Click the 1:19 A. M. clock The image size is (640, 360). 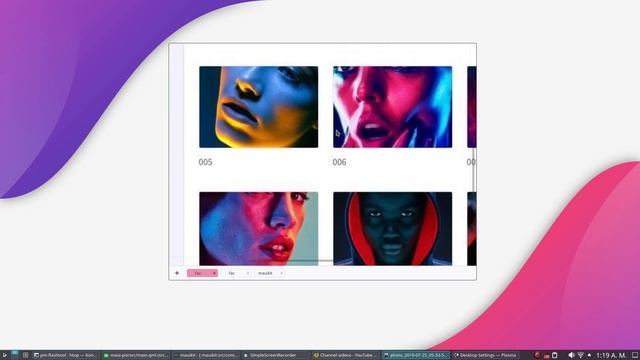tap(611, 355)
